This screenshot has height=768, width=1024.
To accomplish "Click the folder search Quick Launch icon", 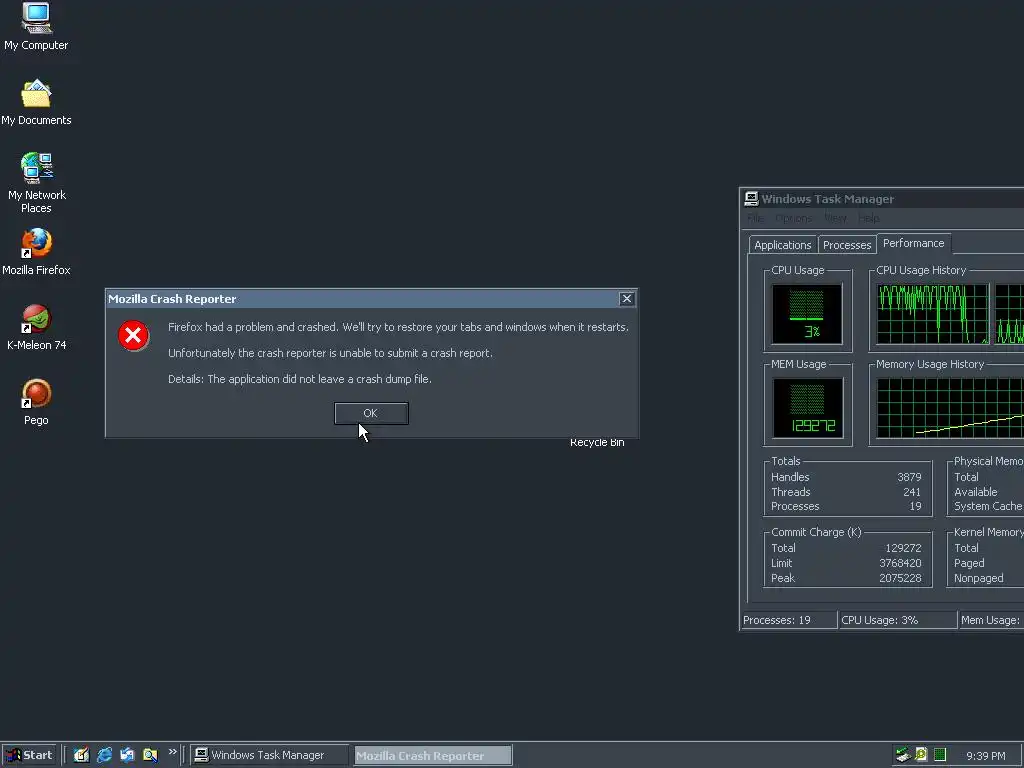I will [x=150, y=755].
